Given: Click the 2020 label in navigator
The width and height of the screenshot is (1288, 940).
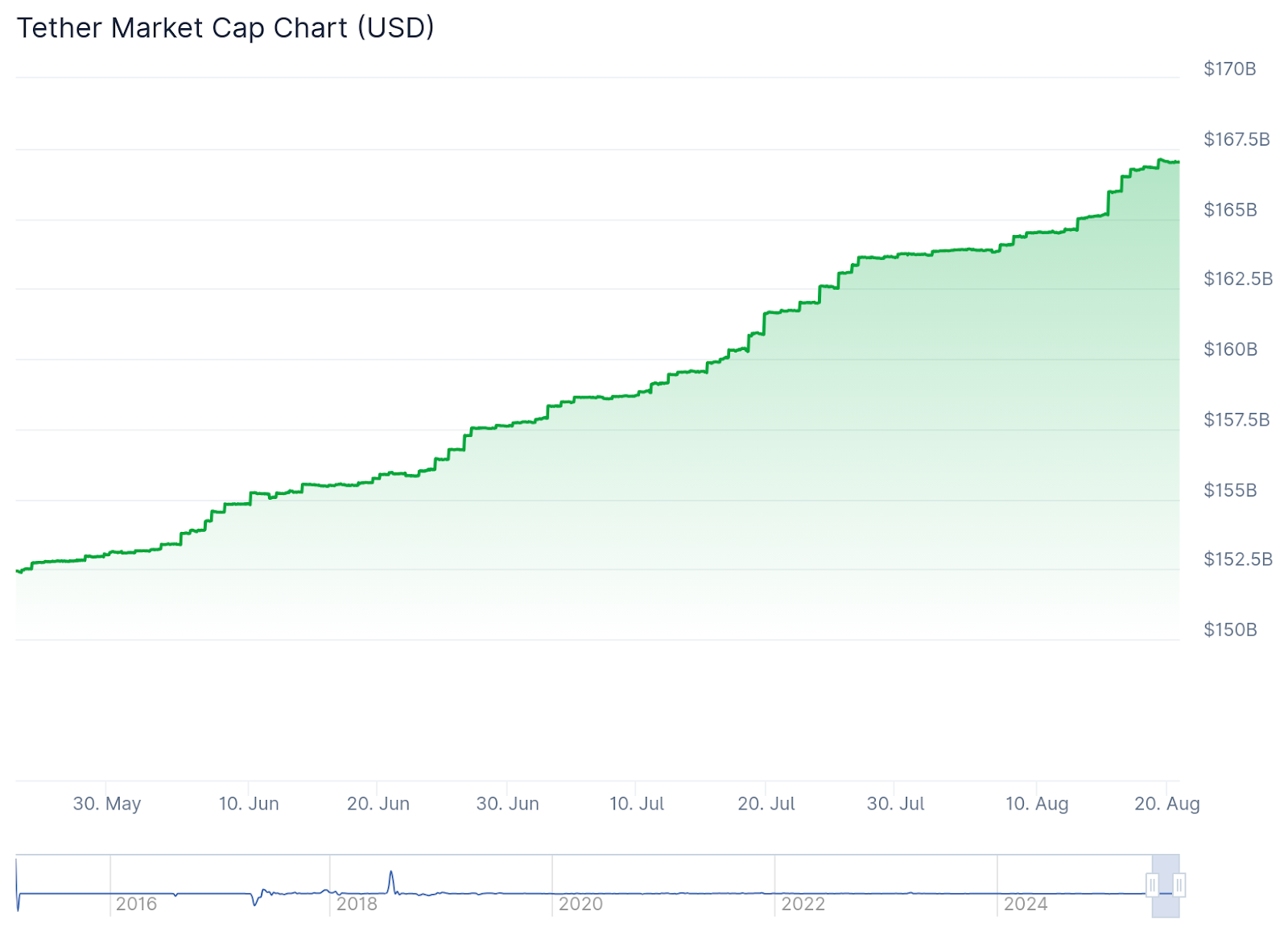Looking at the screenshot, I should tap(580, 904).
